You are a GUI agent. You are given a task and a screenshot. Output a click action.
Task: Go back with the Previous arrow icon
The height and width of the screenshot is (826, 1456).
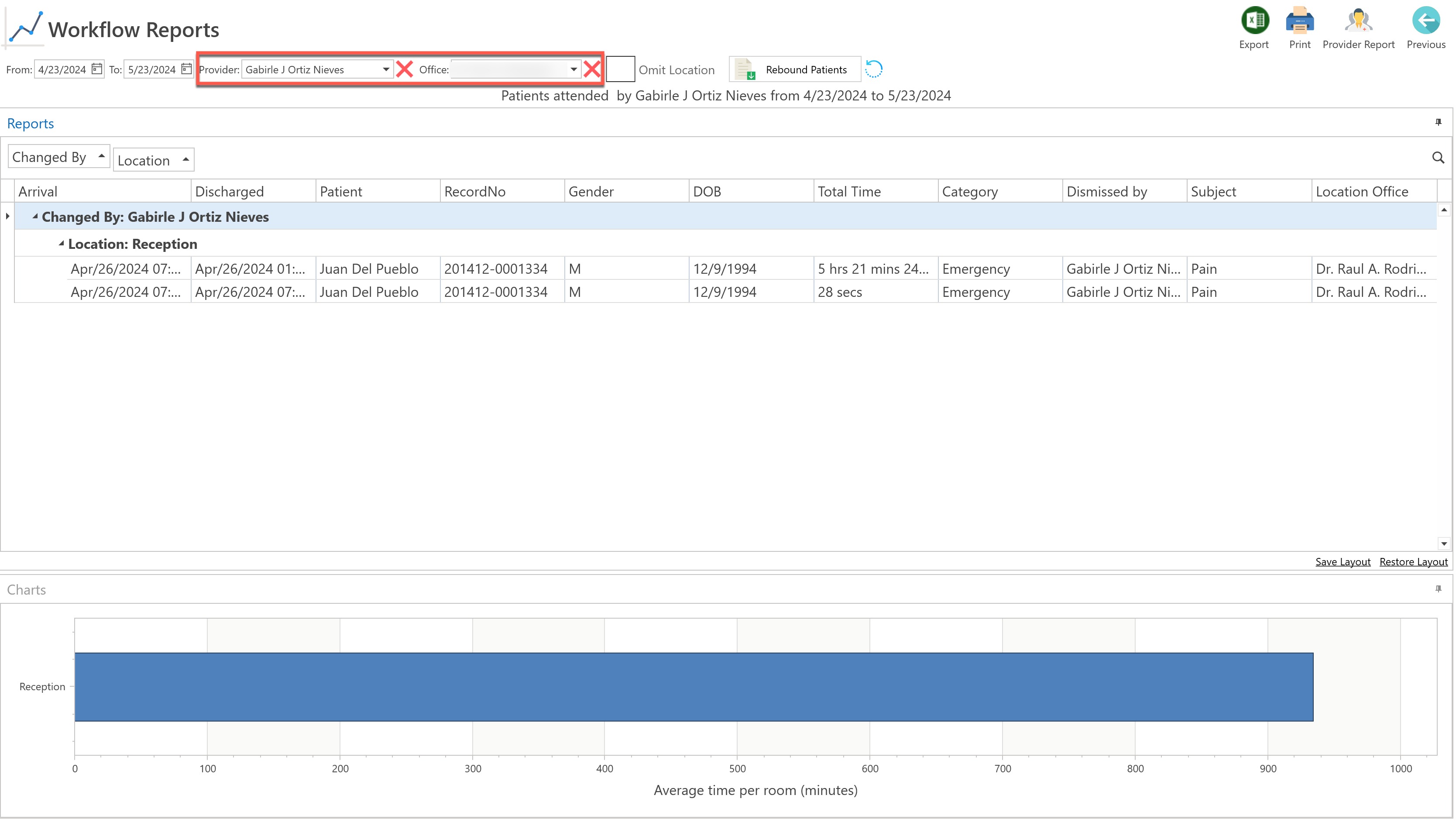pos(1425,21)
